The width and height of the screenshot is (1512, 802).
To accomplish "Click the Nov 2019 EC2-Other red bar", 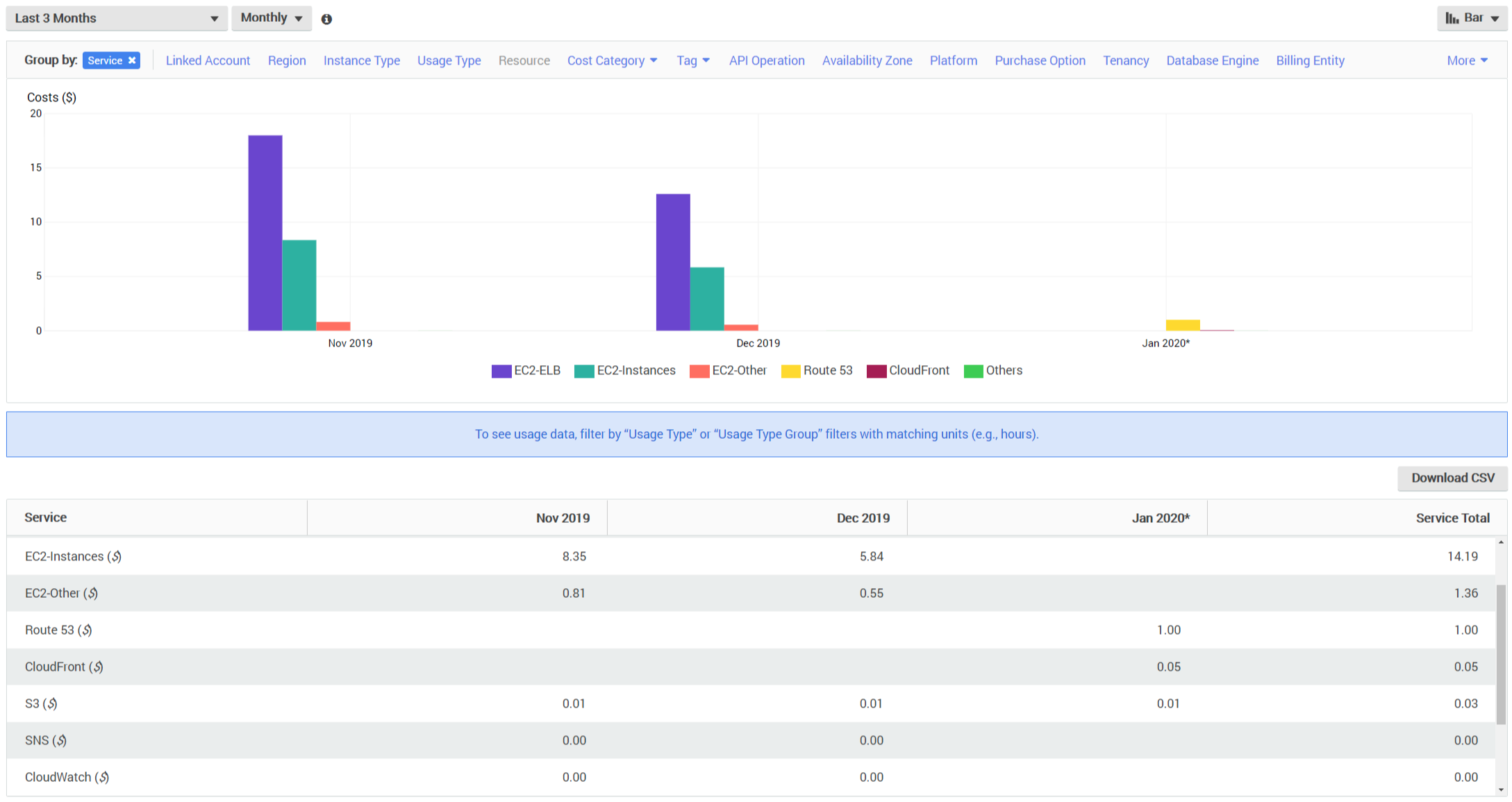I will [x=333, y=326].
